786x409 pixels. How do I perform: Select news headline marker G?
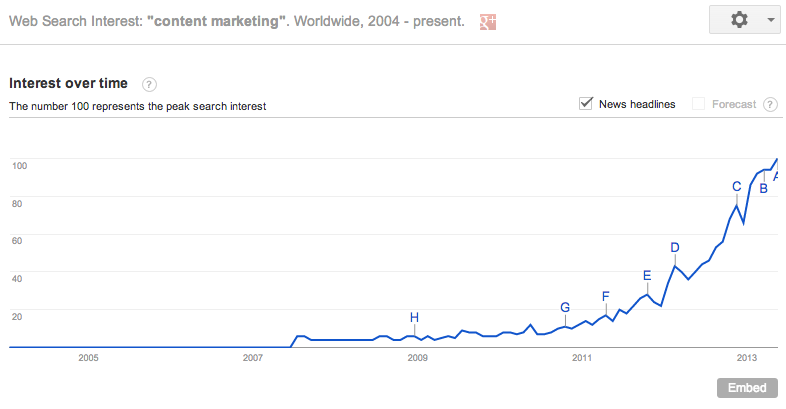pyautogui.click(x=565, y=307)
